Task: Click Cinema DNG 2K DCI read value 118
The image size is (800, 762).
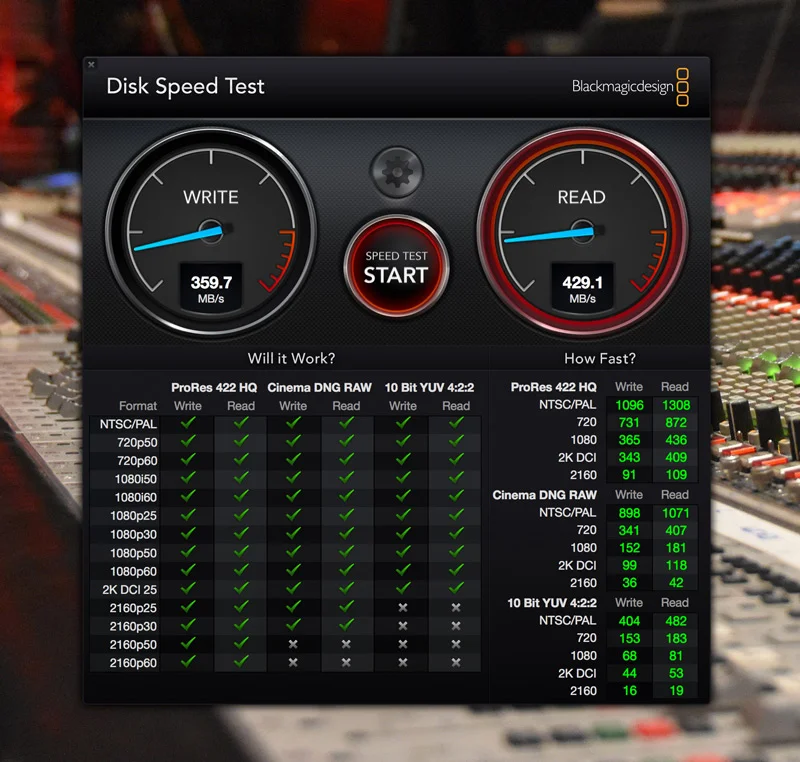Action: pyautogui.click(x=676, y=565)
